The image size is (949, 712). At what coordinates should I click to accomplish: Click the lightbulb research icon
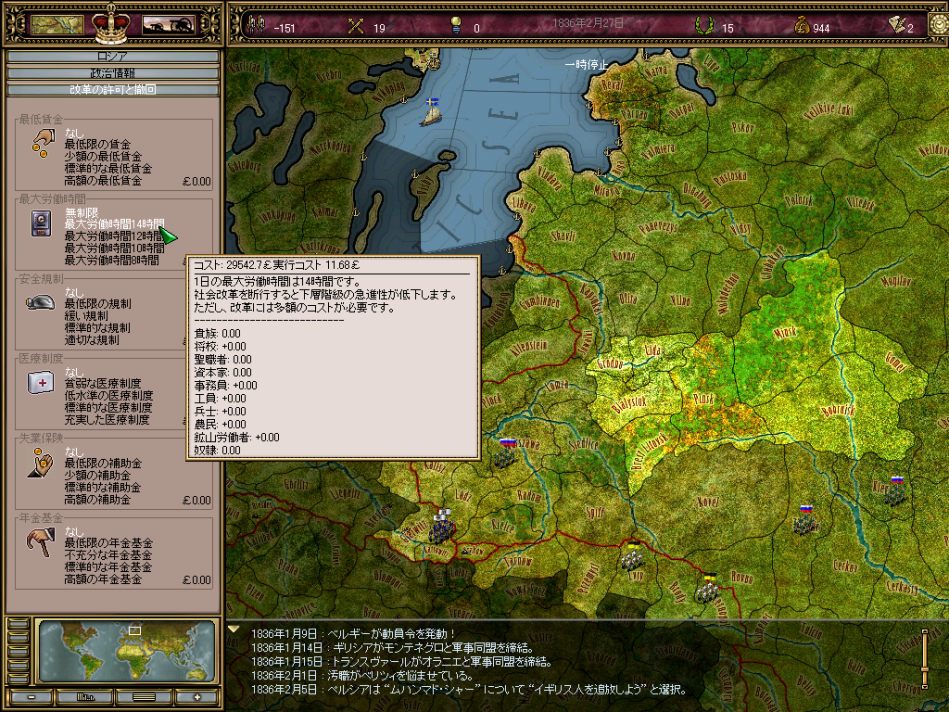[x=456, y=25]
